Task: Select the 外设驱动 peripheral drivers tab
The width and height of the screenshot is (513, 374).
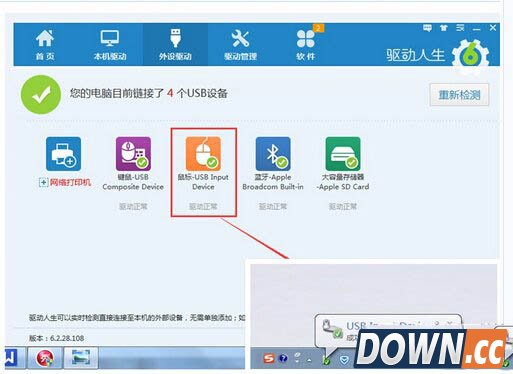Action: coord(175,45)
